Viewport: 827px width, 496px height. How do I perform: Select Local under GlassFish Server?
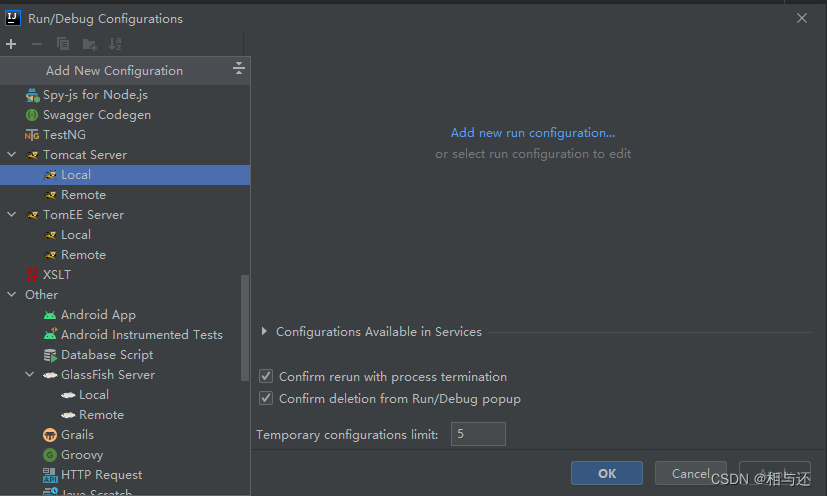coord(125,395)
